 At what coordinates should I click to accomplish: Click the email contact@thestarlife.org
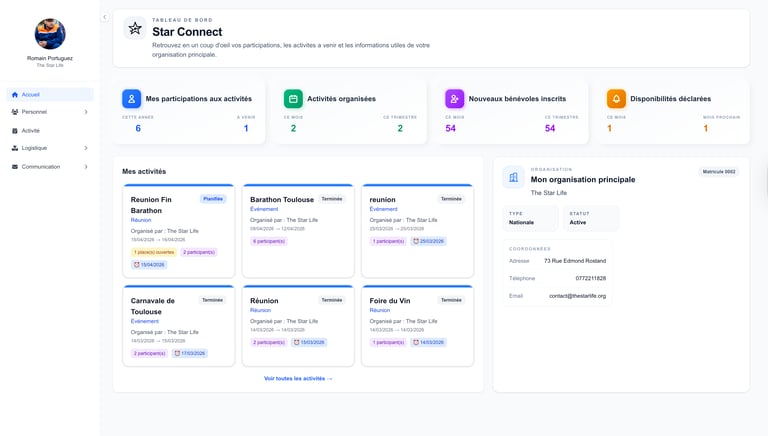(x=577, y=296)
